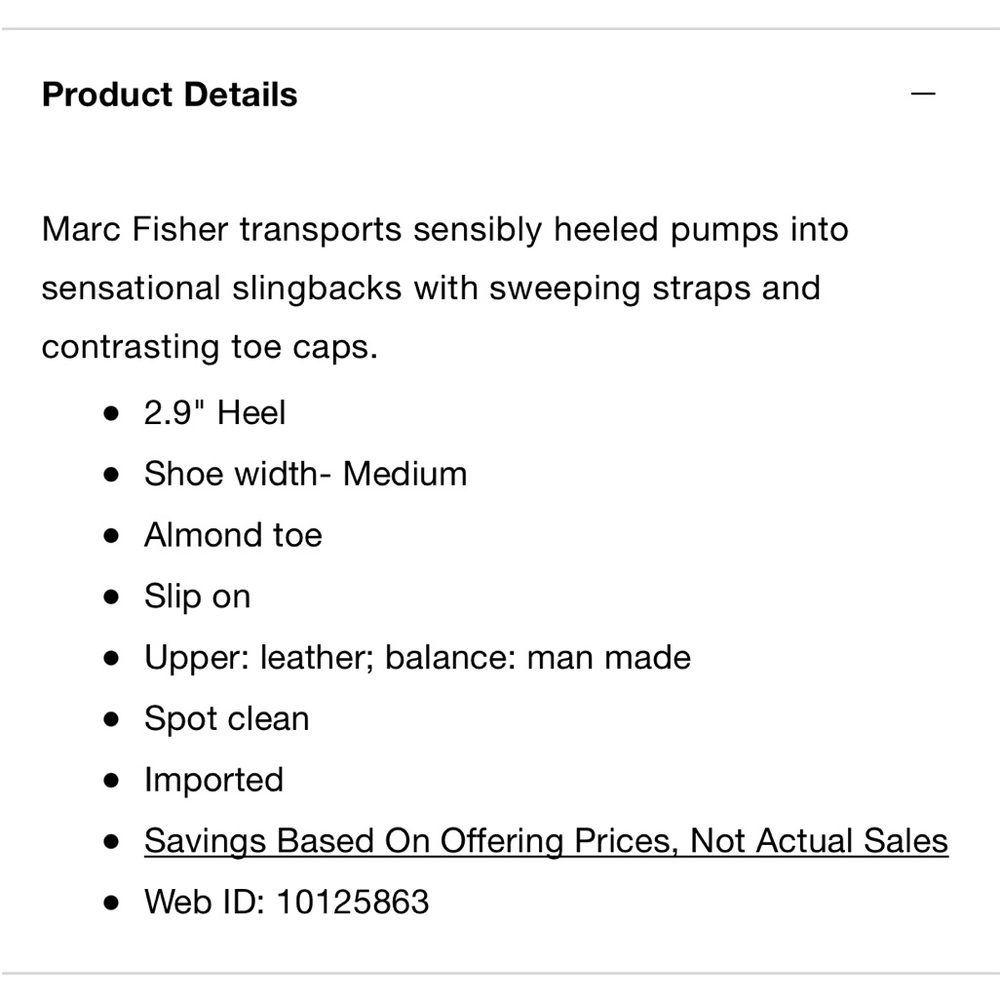Click the bullet before Savings link

click(111, 842)
